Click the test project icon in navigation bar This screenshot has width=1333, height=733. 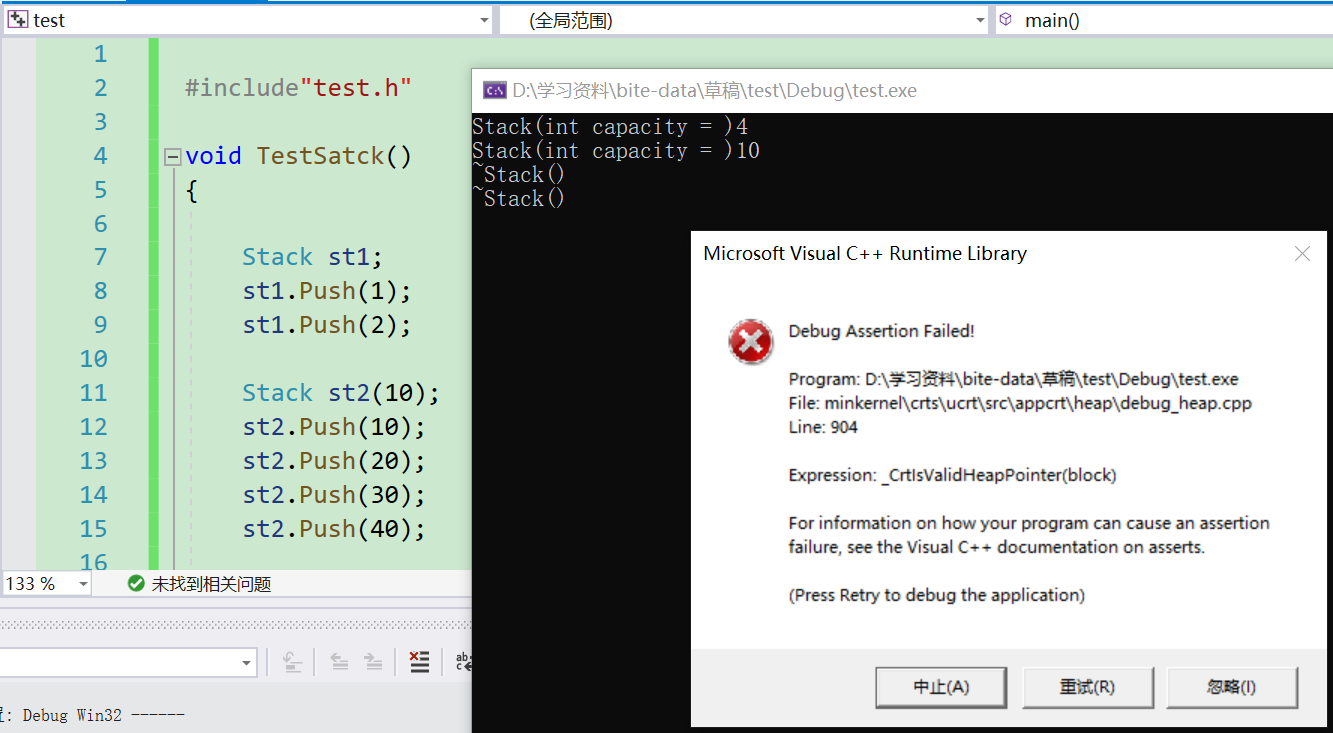(18, 20)
